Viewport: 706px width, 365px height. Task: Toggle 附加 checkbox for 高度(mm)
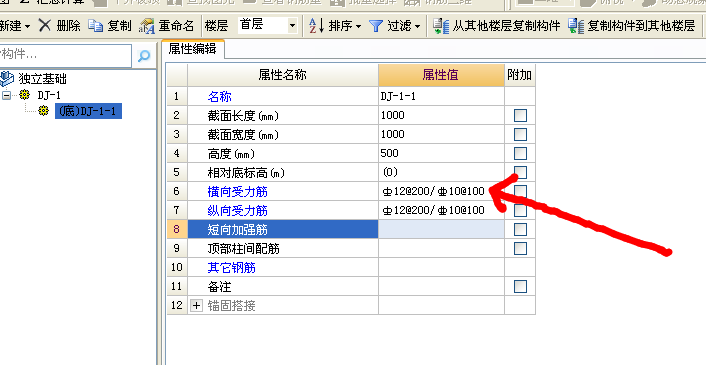click(520, 153)
